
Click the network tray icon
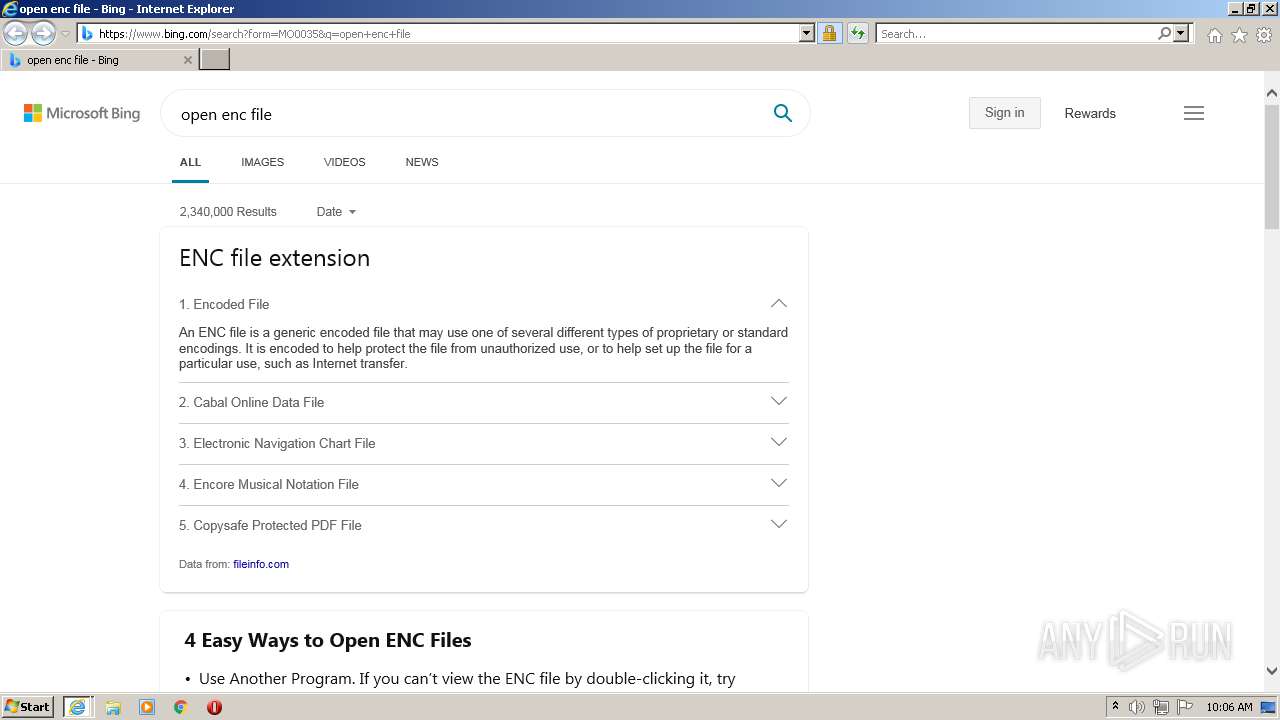coord(1161,707)
